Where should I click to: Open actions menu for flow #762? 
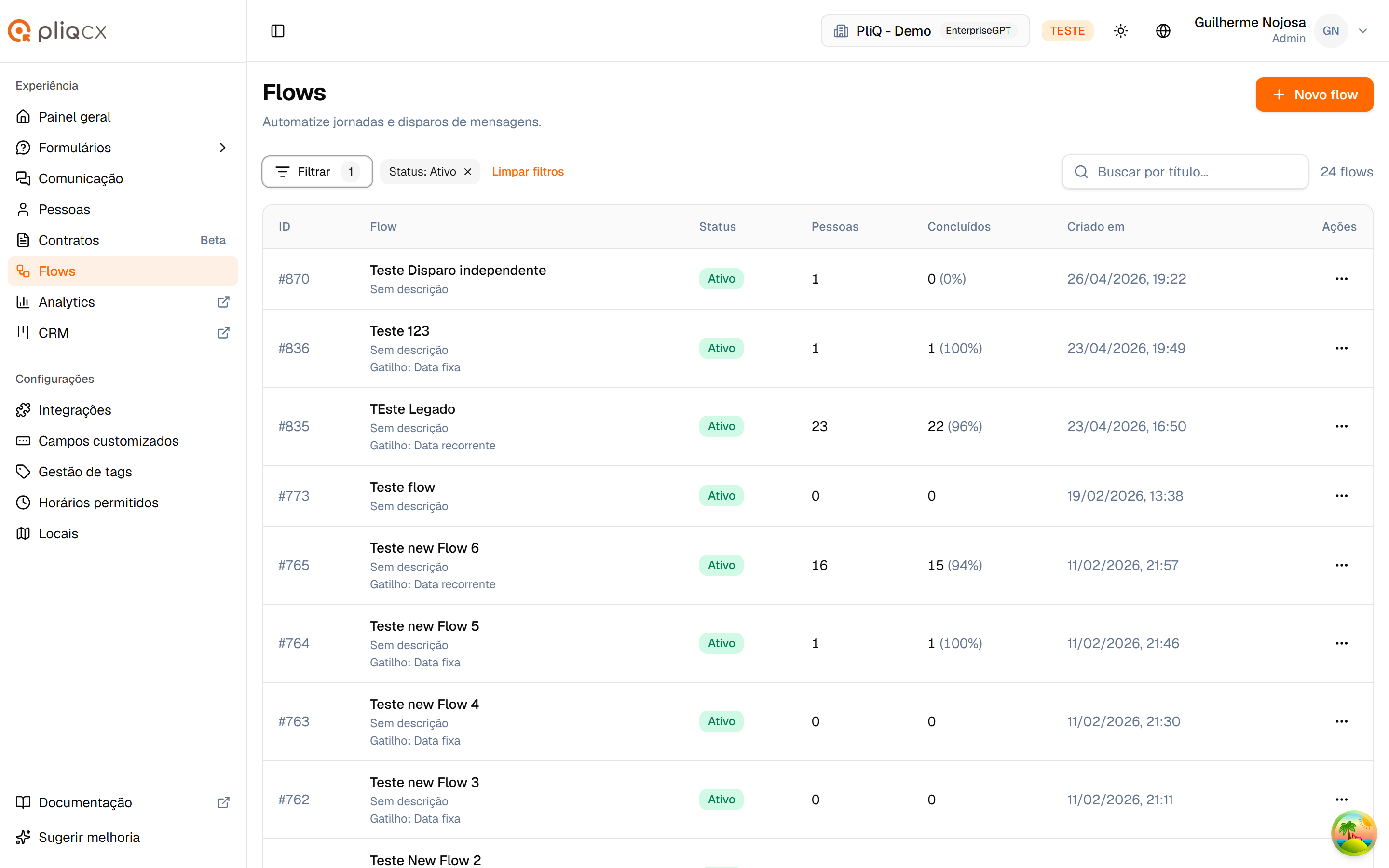[1341, 800]
